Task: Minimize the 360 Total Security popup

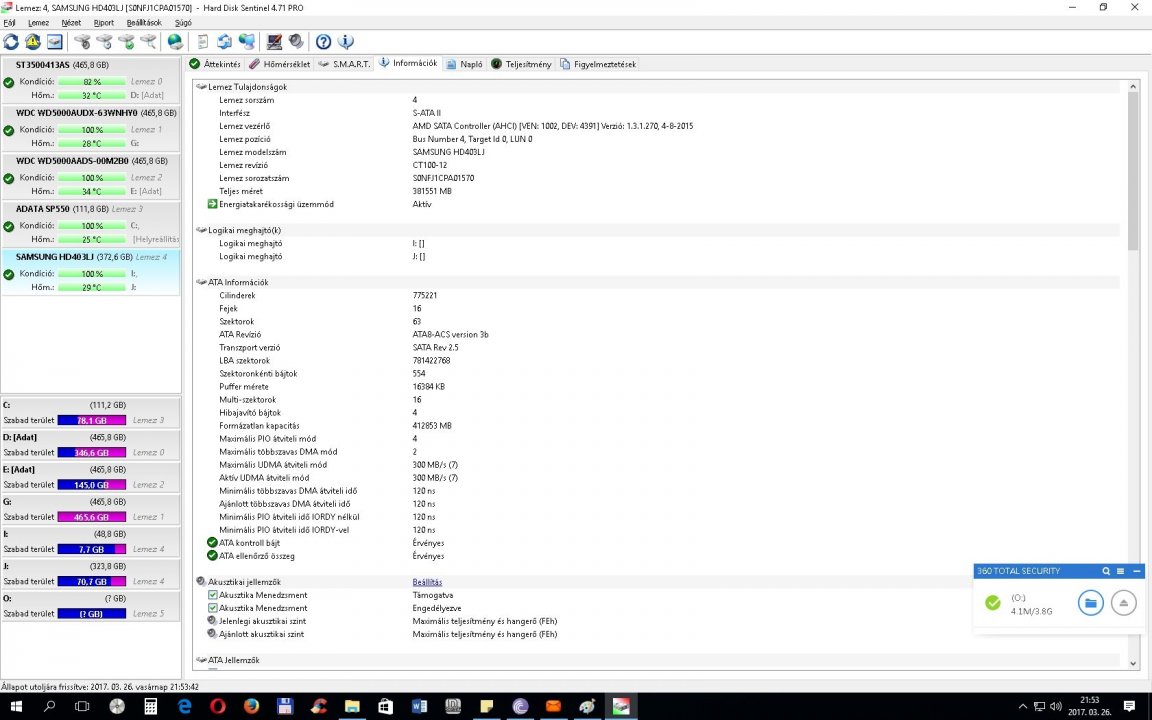Action: point(1137,571)
